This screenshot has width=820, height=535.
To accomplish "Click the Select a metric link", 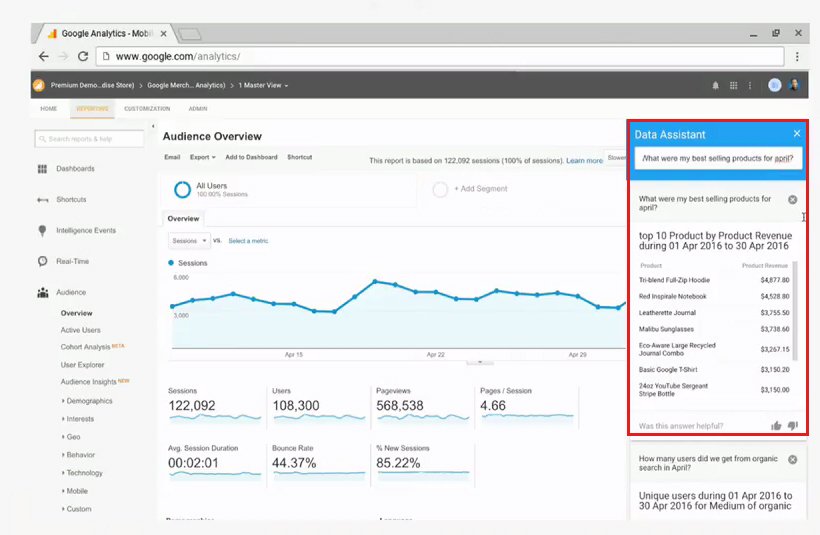I will (248, 241).
